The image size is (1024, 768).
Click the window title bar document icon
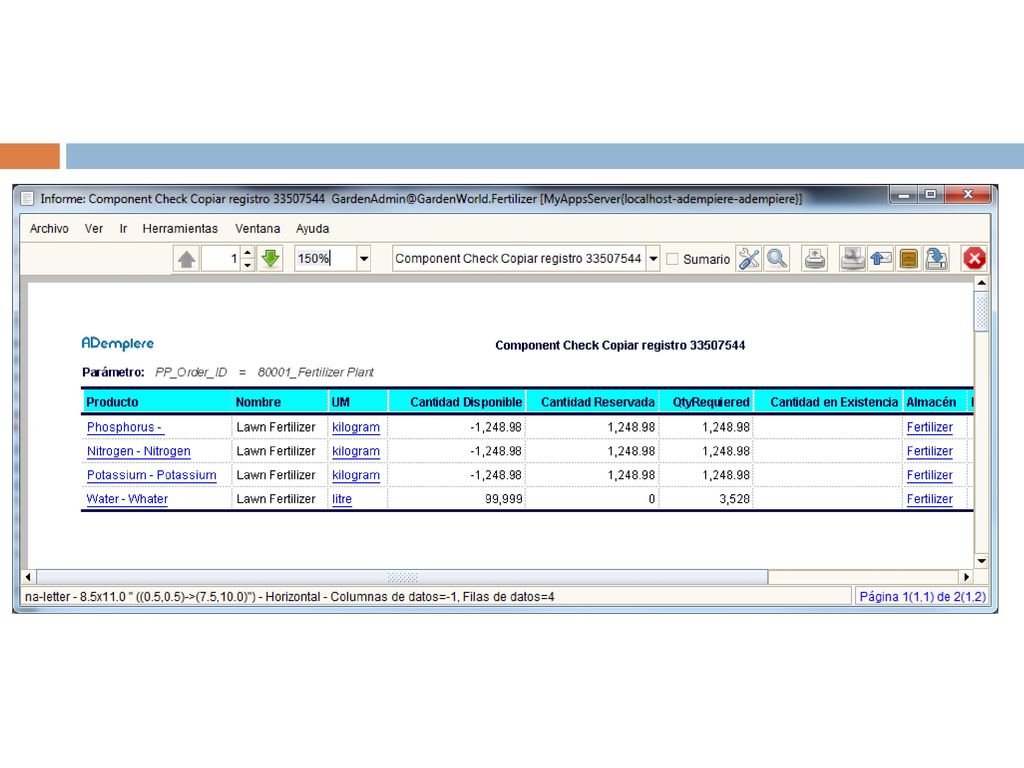coord(27,199)
